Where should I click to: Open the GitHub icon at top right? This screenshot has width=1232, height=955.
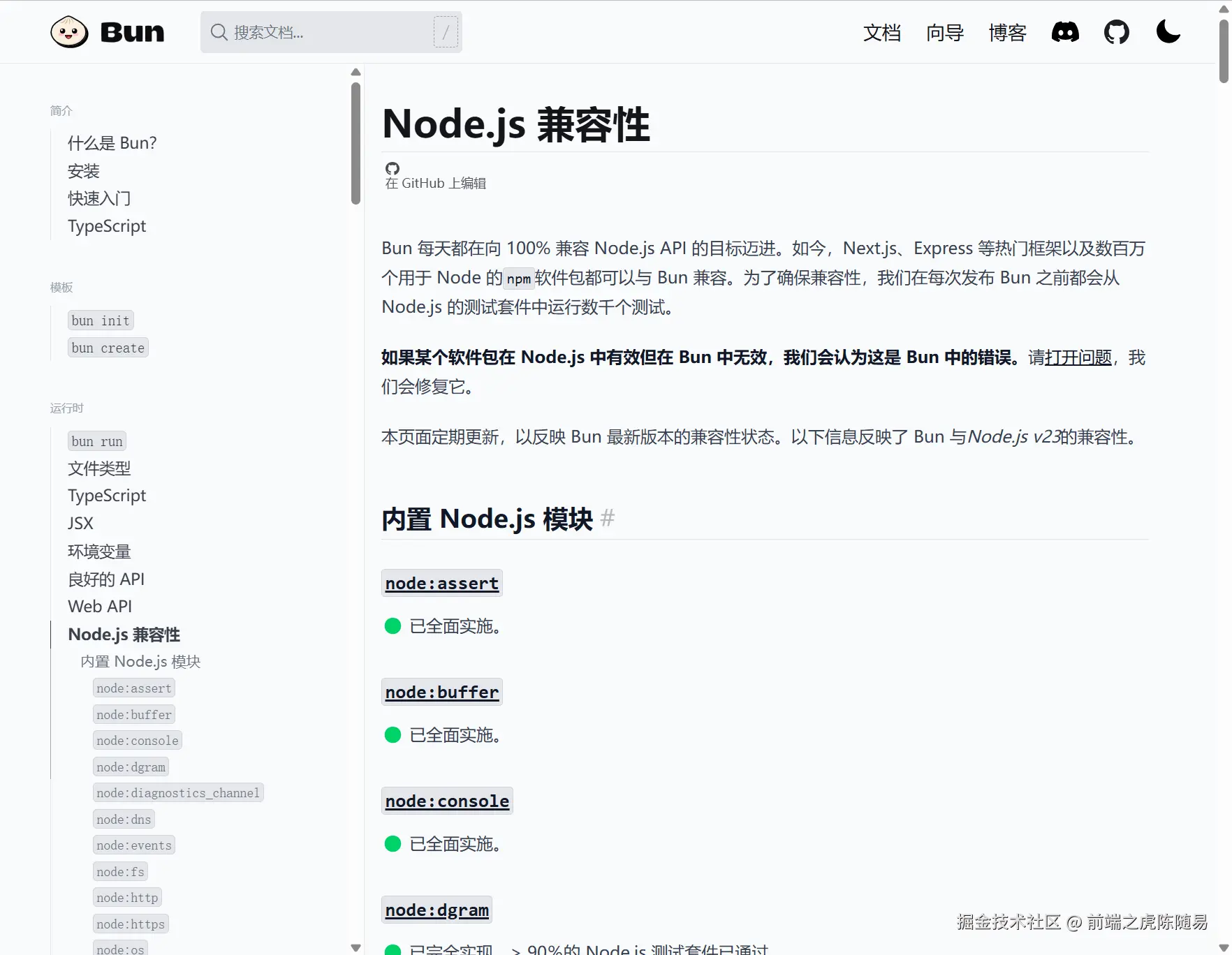point(1116,31)
